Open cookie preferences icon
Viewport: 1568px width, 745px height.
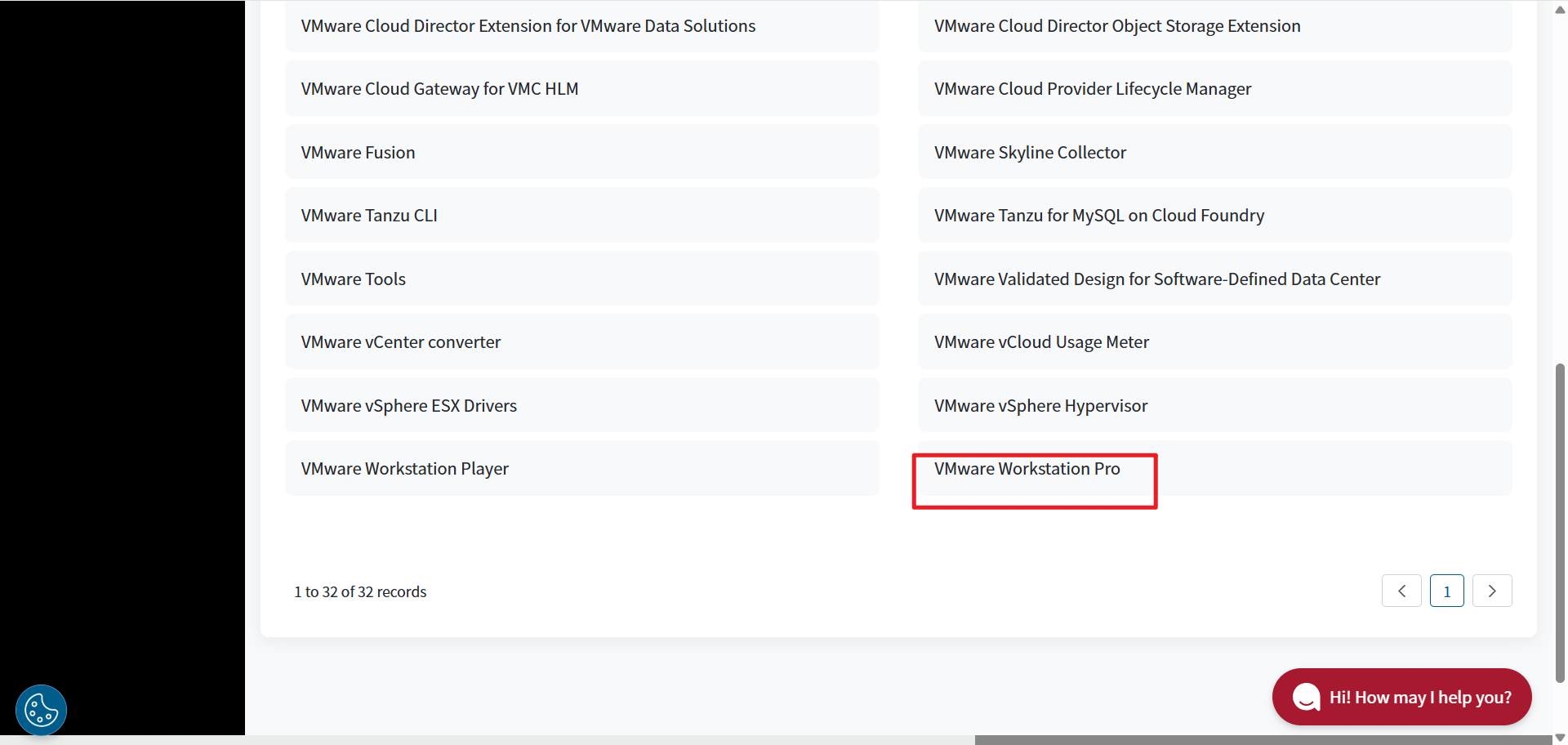pyautogui.click(x=41, y=710)
